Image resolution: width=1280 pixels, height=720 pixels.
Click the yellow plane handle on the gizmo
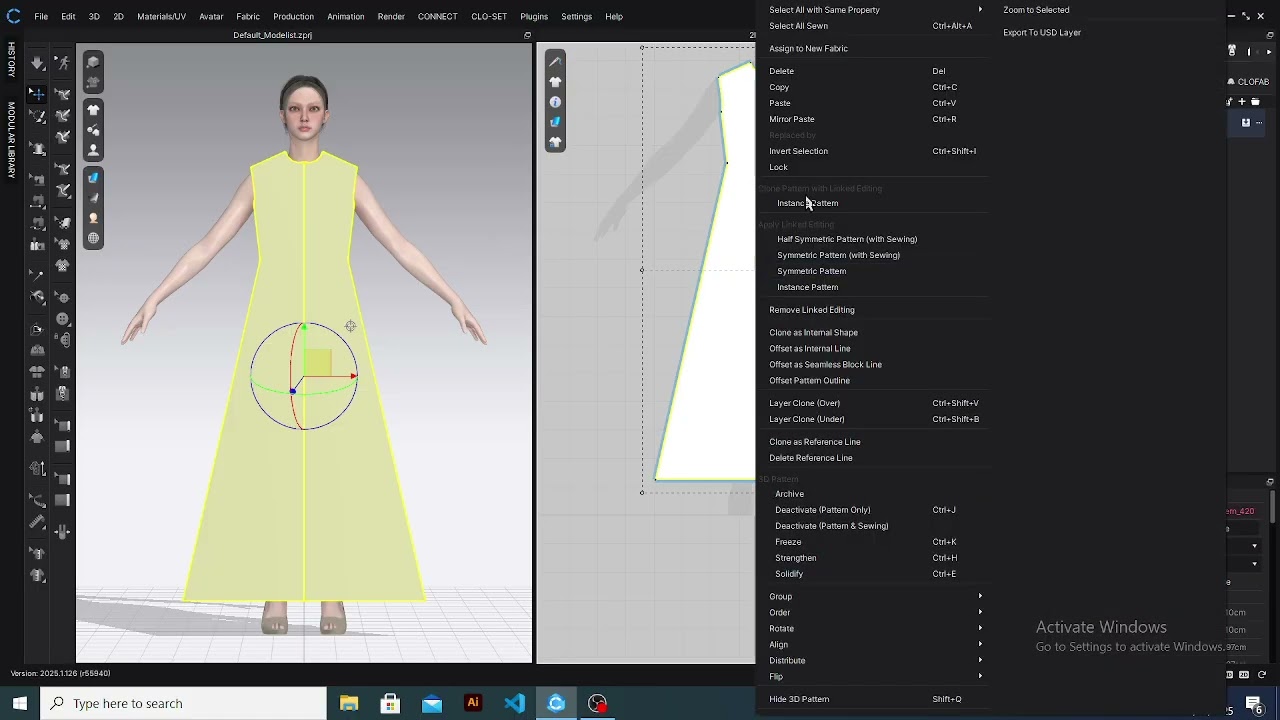[317, 362]
